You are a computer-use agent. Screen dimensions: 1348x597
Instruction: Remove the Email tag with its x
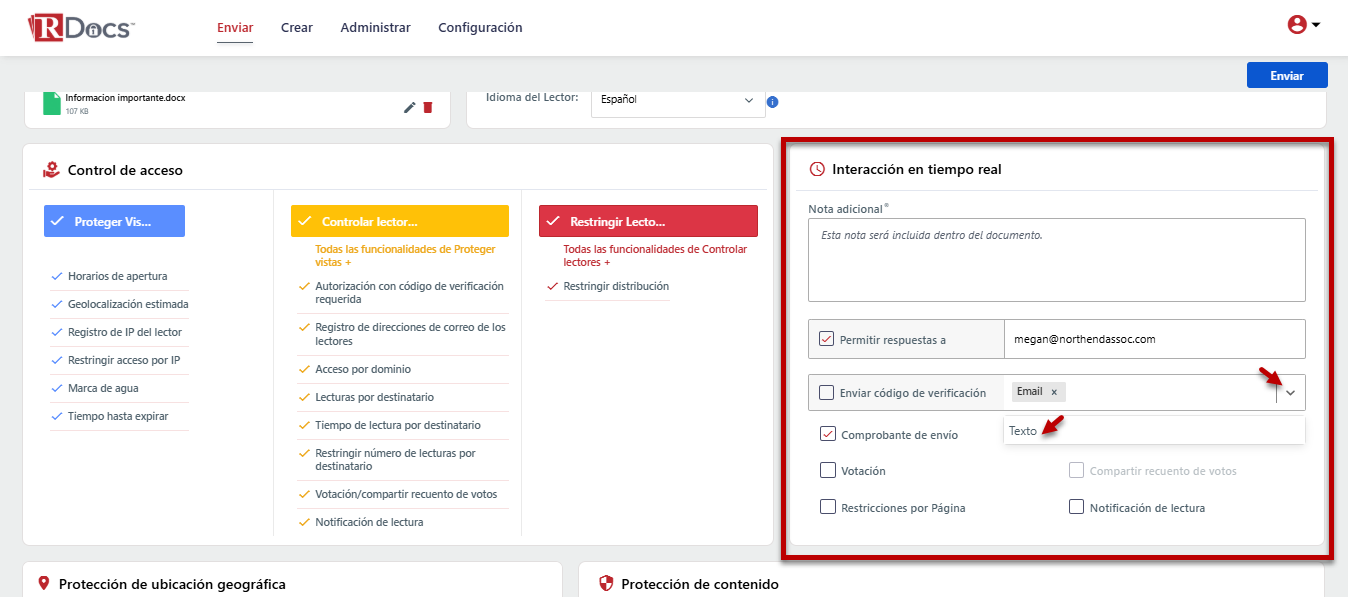1054,392
